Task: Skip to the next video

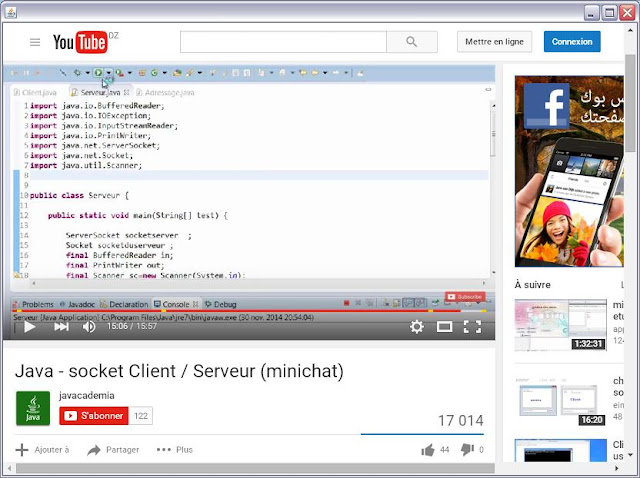Action: 61,327
